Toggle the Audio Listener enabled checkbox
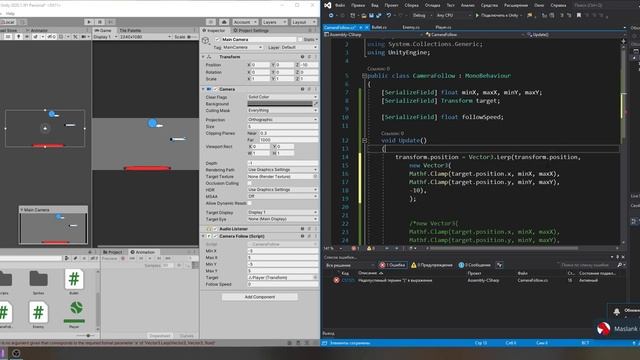Viewport: 640px width, 360px height. click(x=216, y=229)
